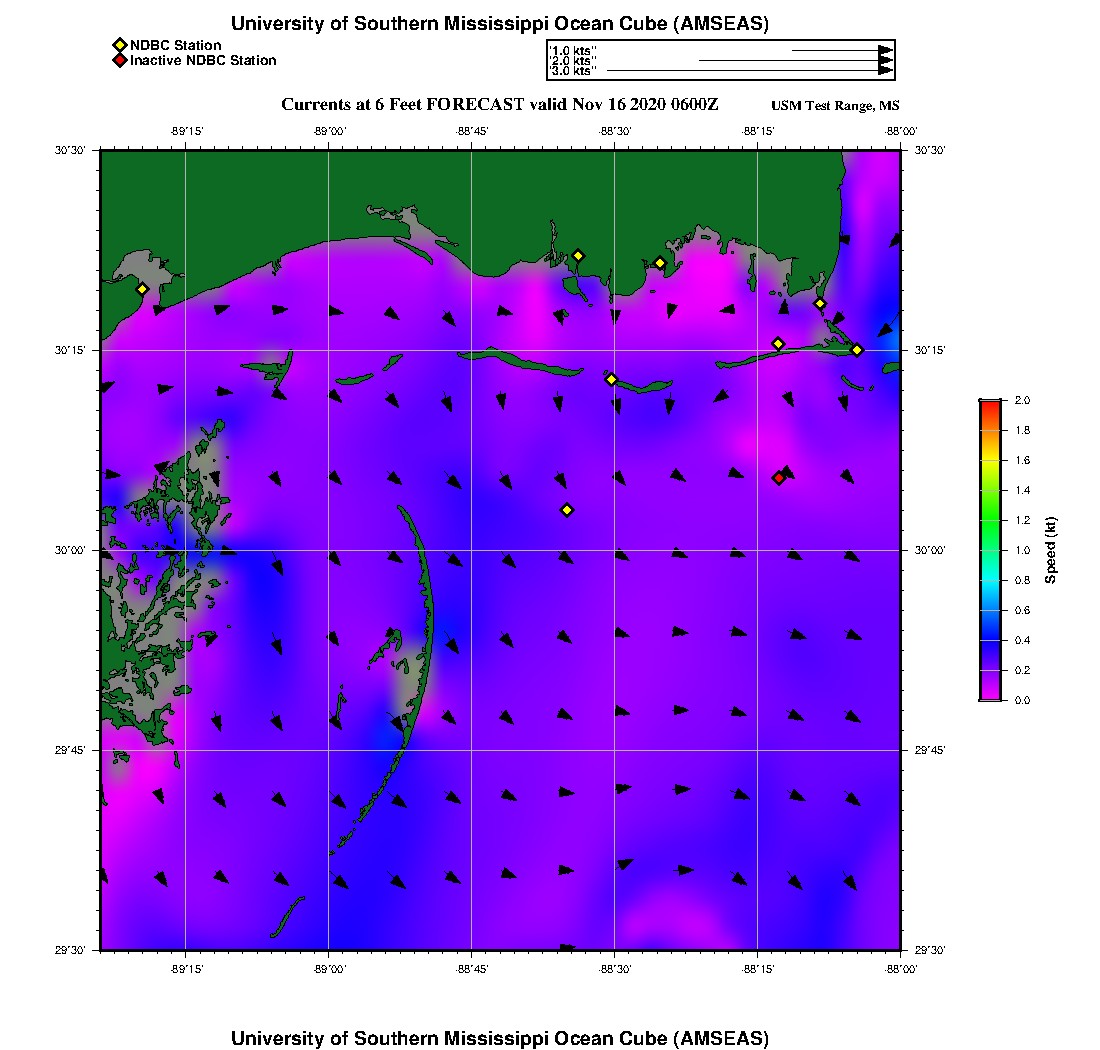The image size is (1100, 1050).
Task: Select the red inactive NDBC station marker on map
Action: pos(778,478)
